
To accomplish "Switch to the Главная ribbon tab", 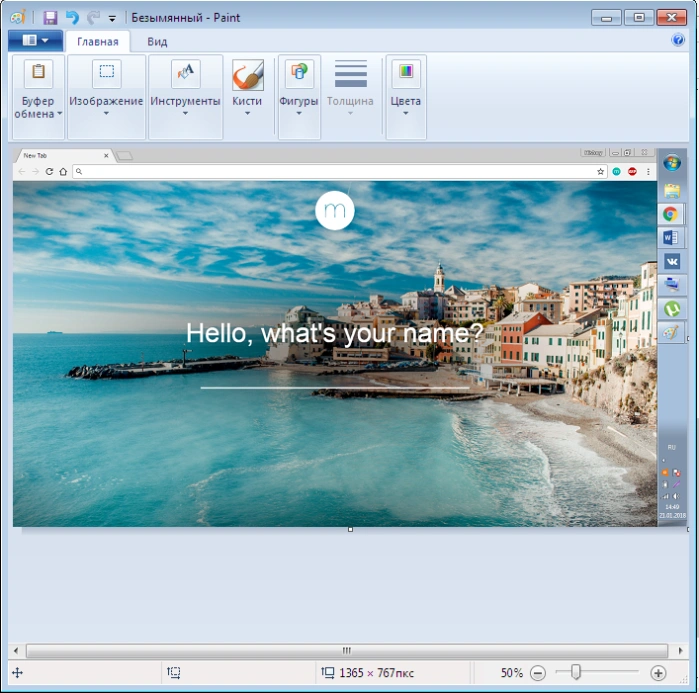I will 98,42.
